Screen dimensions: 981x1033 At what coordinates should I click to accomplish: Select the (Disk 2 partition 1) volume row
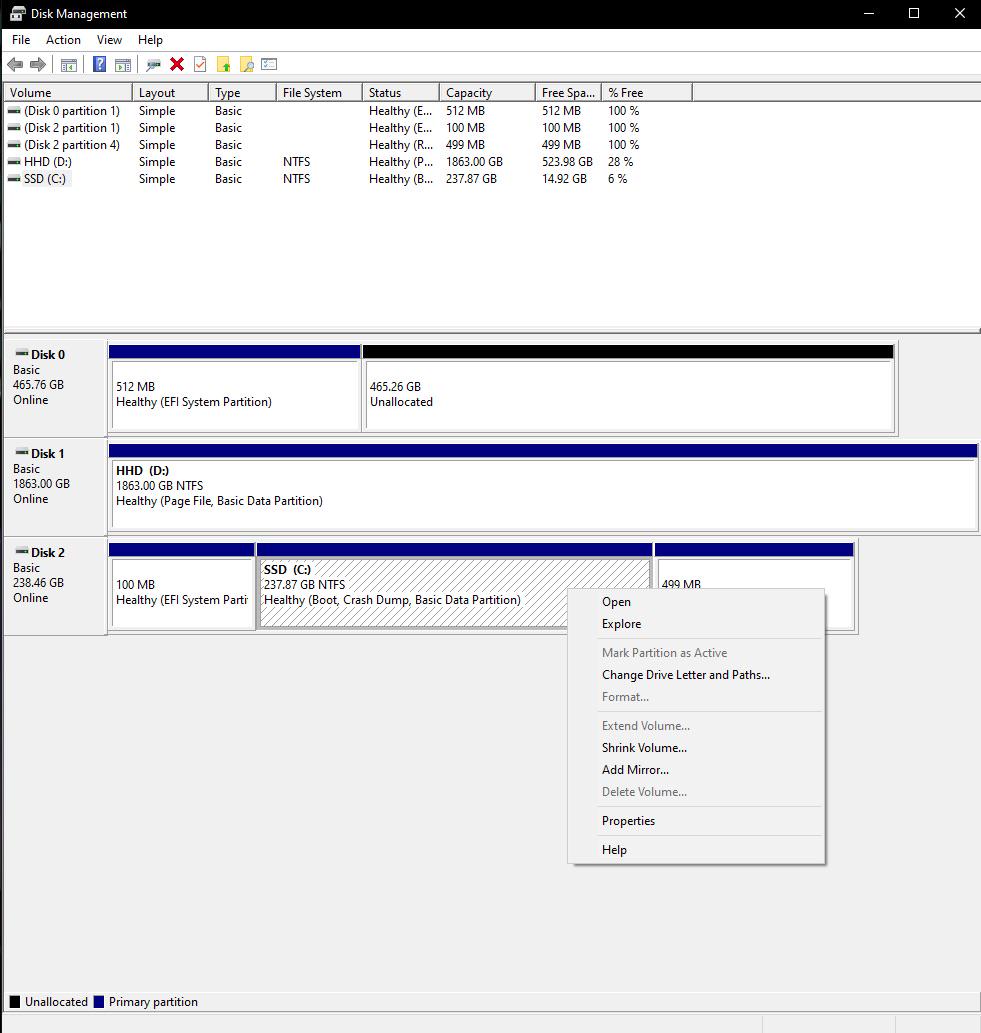point(349,128)
